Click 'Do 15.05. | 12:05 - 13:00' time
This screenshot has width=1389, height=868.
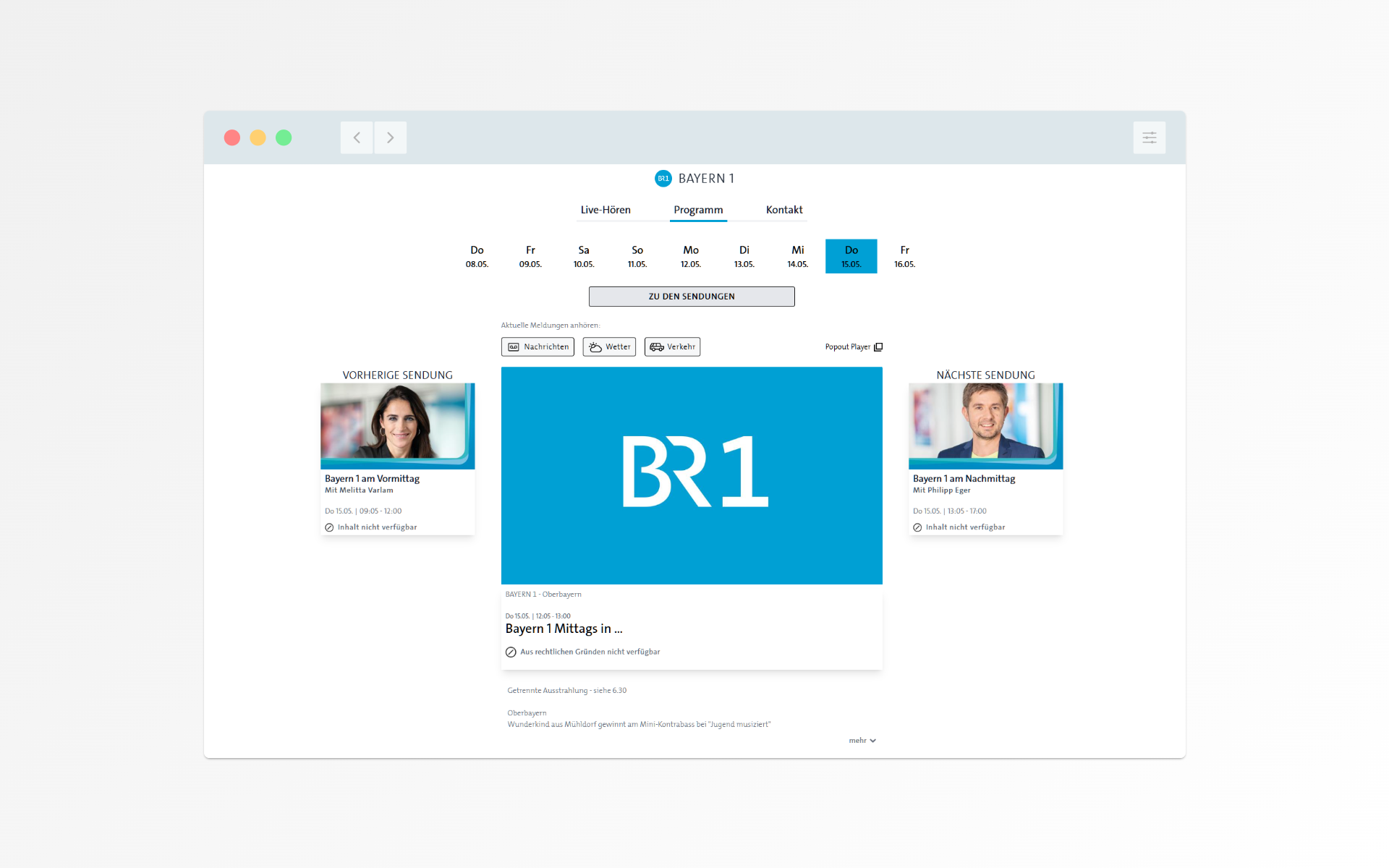pos(538,616)
